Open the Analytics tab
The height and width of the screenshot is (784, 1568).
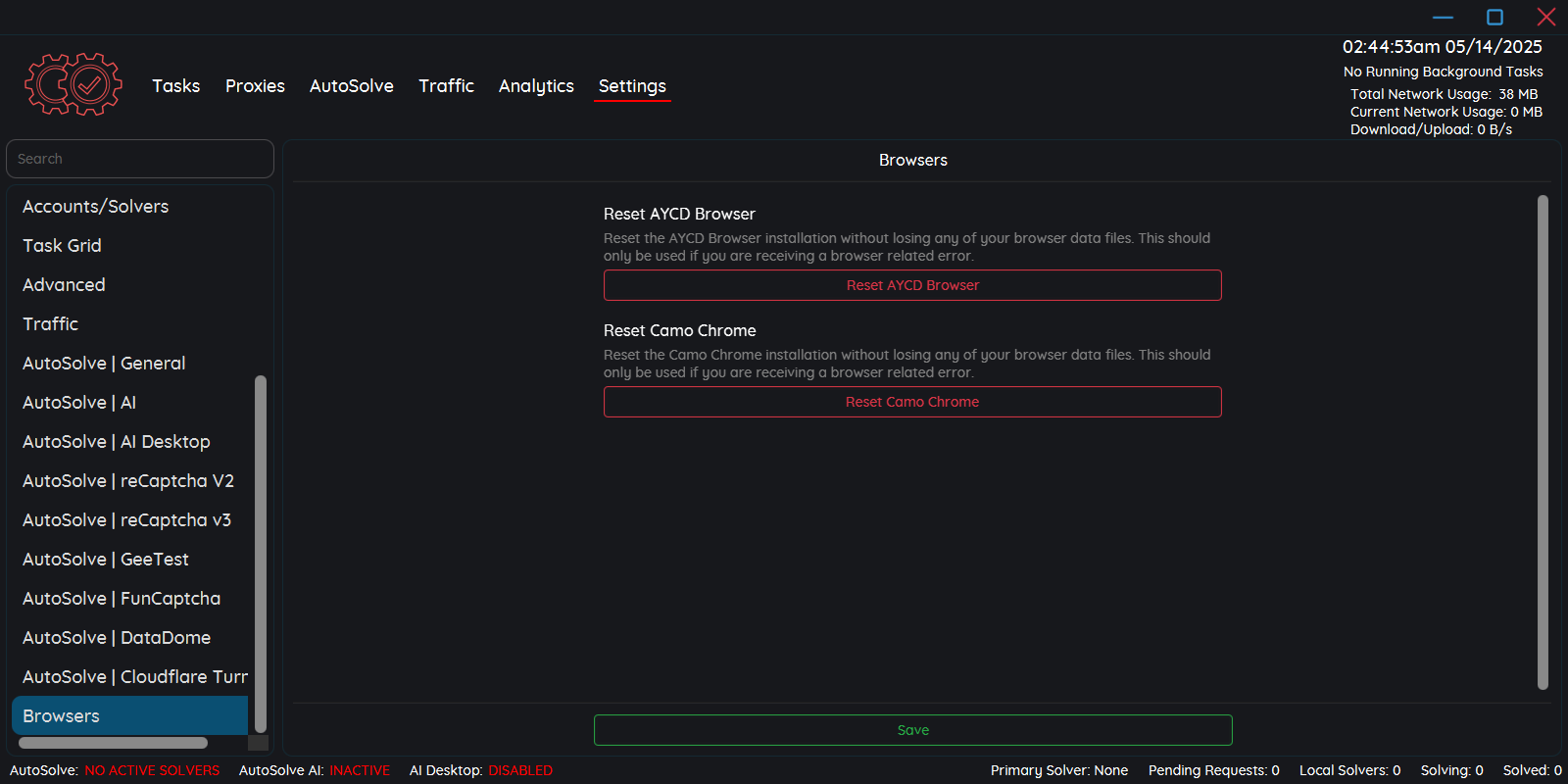536,86
